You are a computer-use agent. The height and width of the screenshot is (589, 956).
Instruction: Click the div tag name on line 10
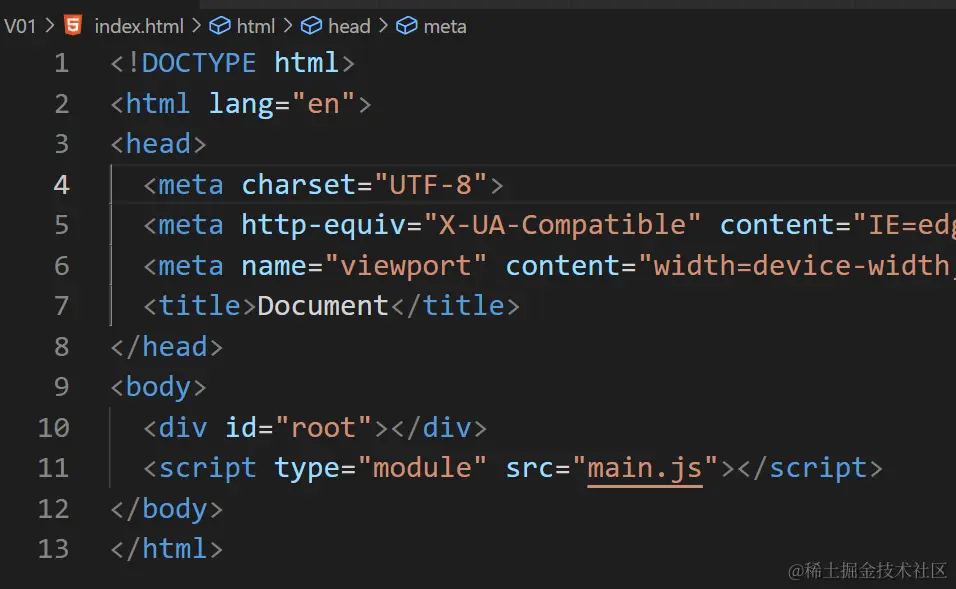pyautogui.click(x=183, y=427)
